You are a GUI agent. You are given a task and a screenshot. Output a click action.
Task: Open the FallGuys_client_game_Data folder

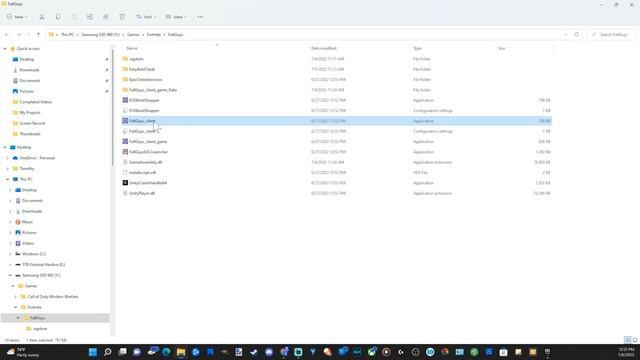click(x=153, y=90)
